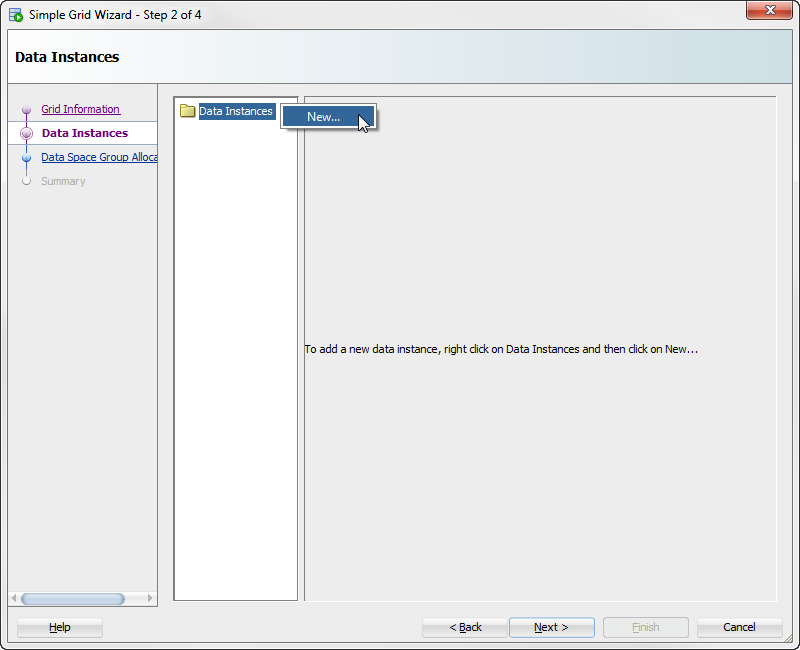Click the Help button
The height and width of the screenshot is (650, 800).
click(60, 627)
